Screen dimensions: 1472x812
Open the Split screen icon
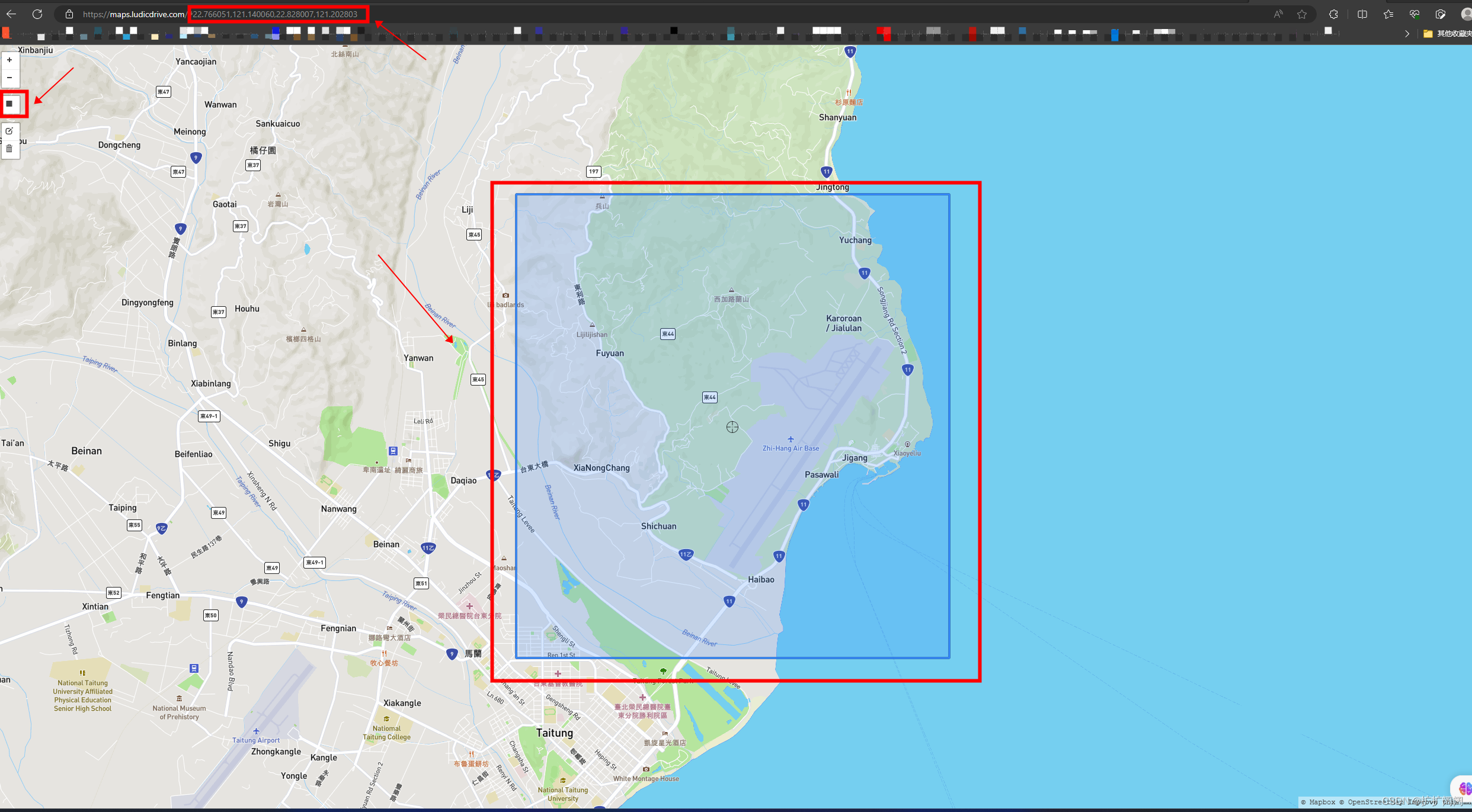point(1362,14)
